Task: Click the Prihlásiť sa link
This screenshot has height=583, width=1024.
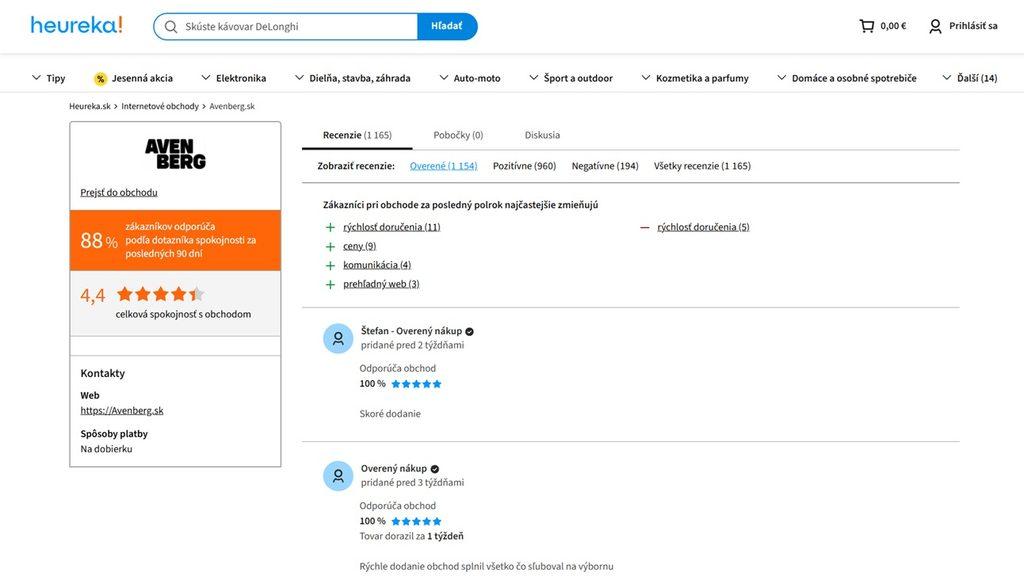Action: coord(973,26)
